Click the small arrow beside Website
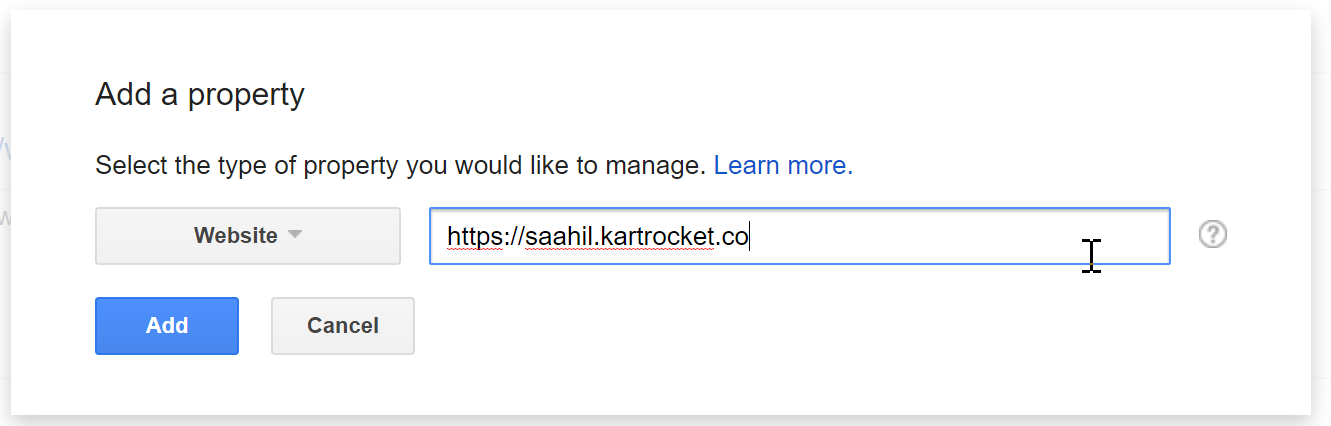The image size is (1331, 426). pos(294,236)
